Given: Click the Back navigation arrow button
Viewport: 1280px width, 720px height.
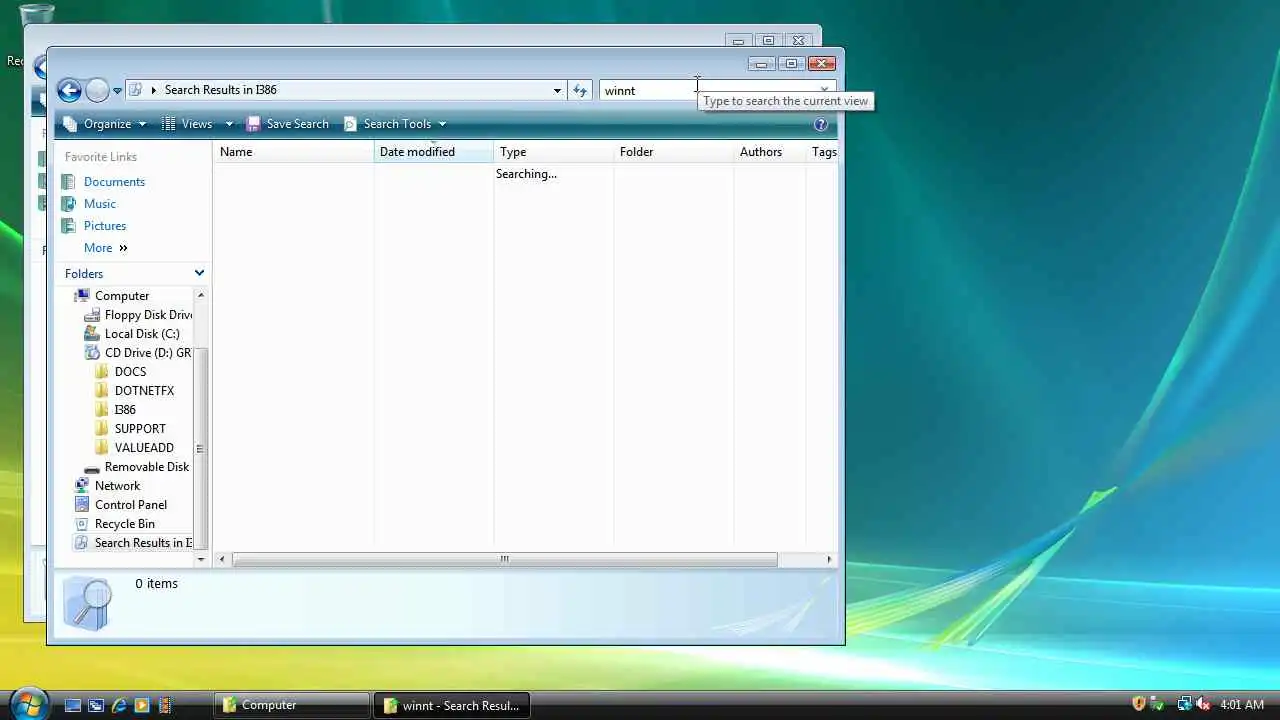Looking at the screenshot, I should point(69,91).
